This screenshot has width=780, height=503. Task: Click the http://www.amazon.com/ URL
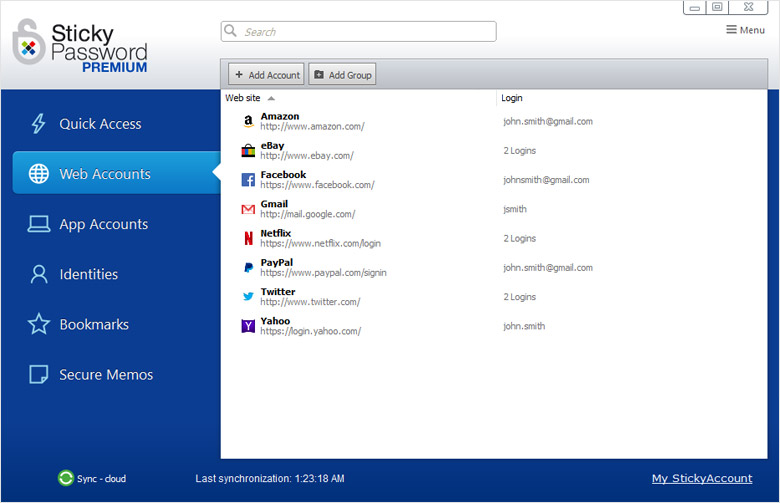[x=312, y=127]
